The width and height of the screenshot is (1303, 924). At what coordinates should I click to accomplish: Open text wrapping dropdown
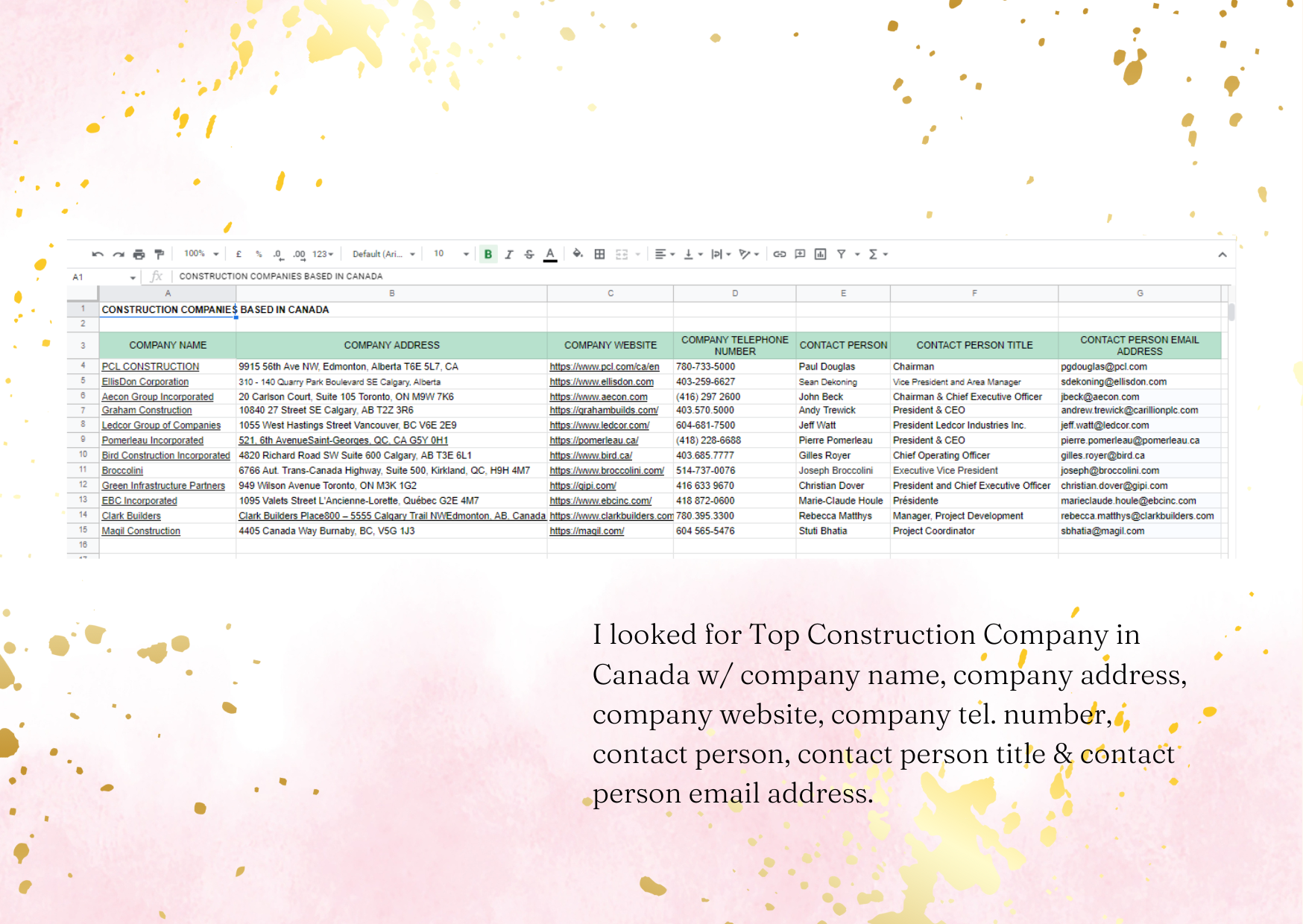720,254
